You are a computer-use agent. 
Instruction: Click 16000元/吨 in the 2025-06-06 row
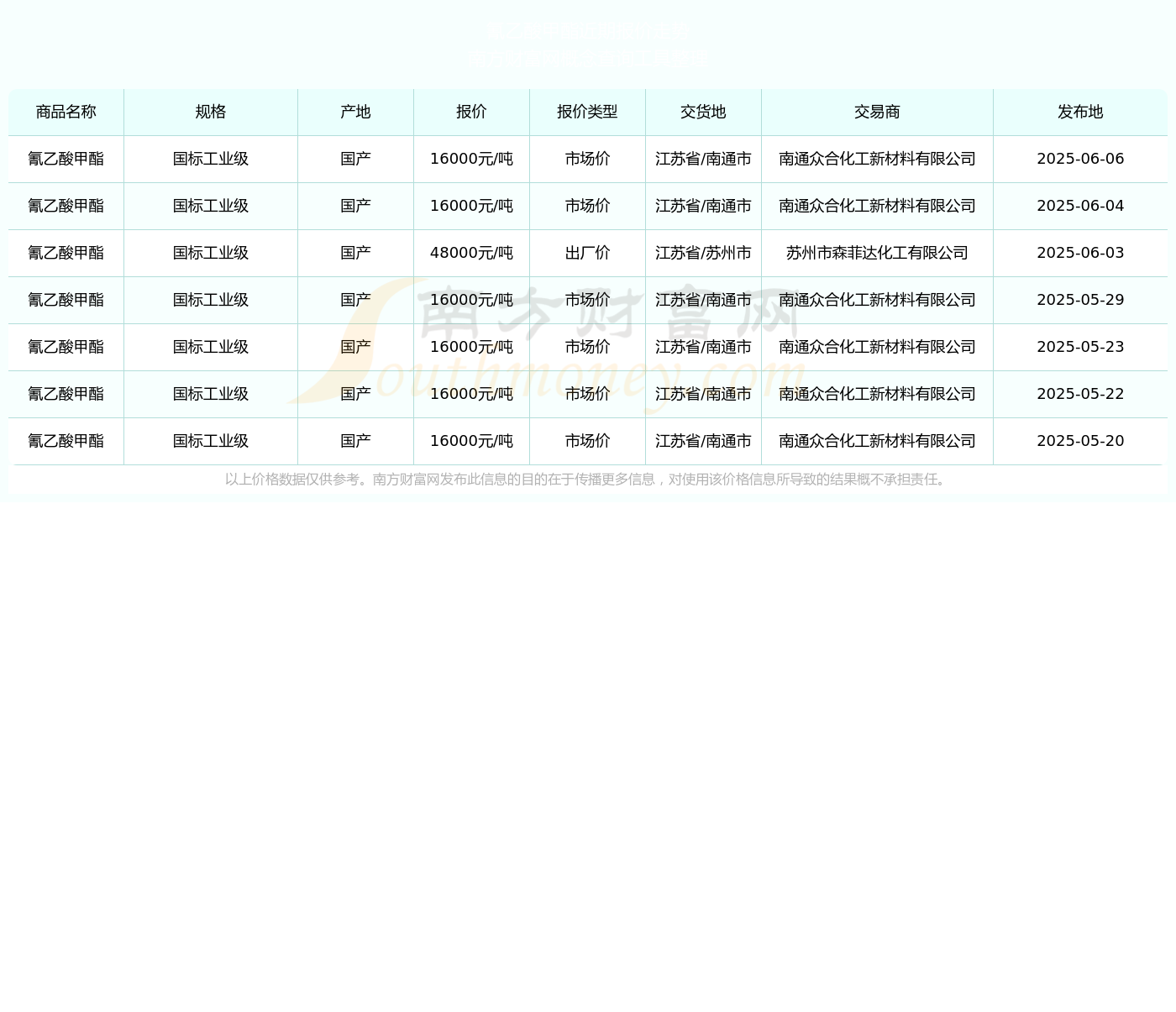click(471, 159)
